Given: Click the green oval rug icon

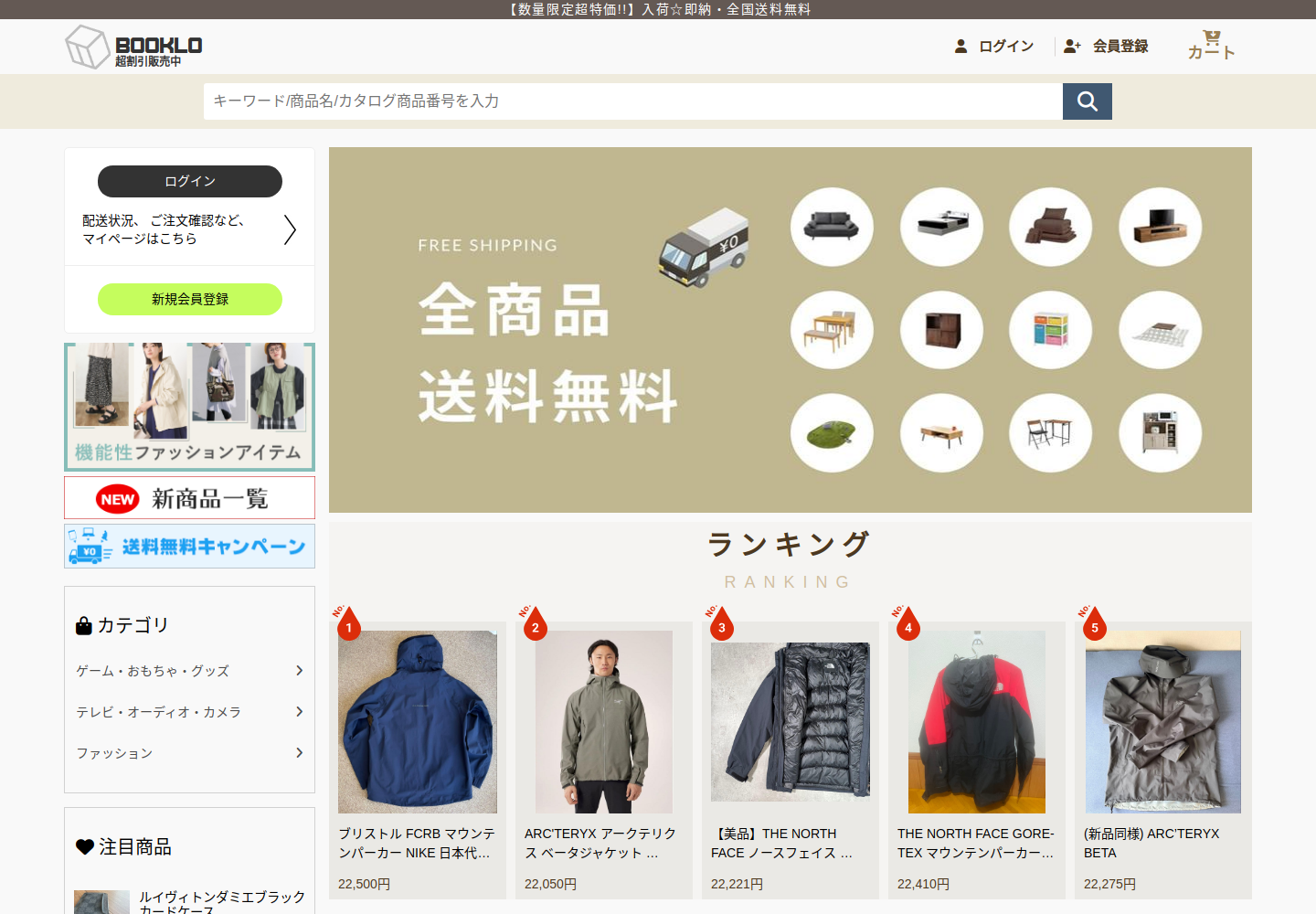Looking at the screenshot, I should pos(832,433).
